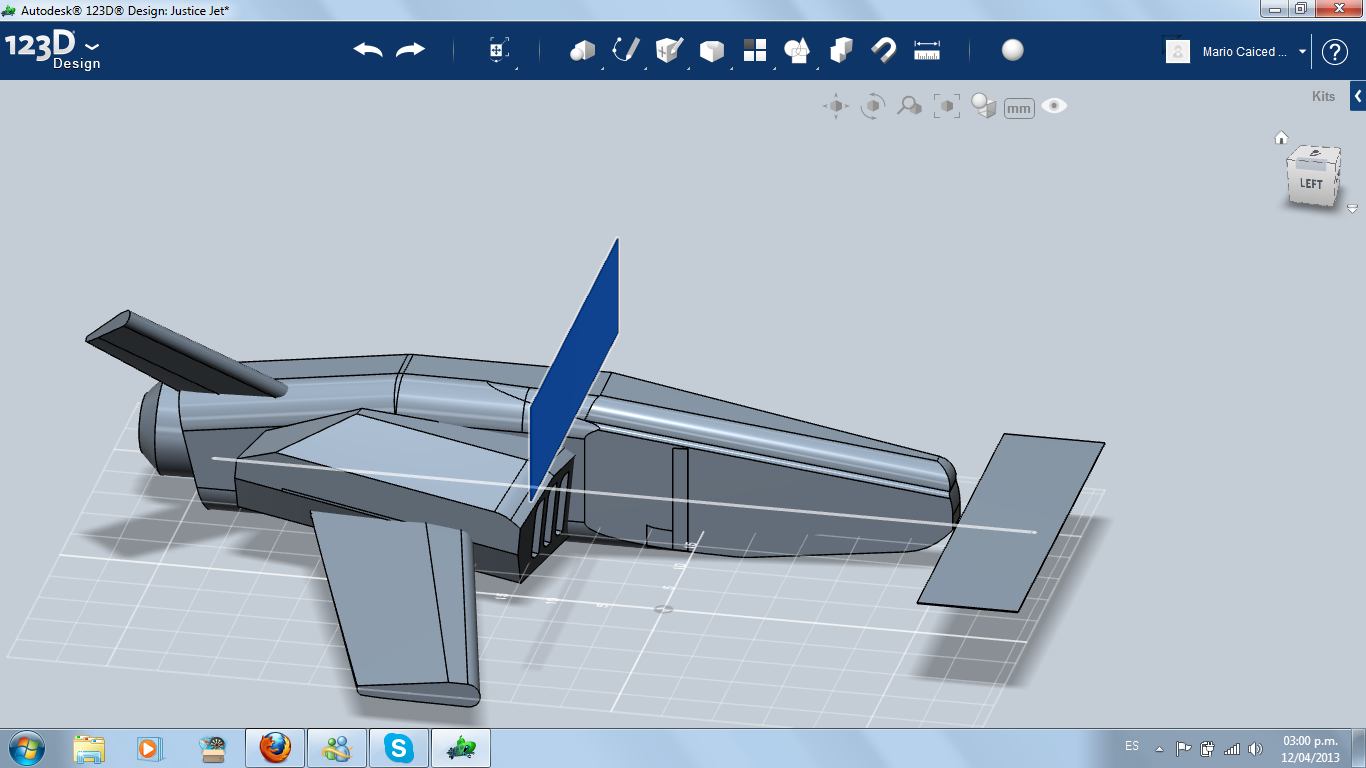Click the Fit view tool
This screenshot has width=1366, height=768.
pos(946,106)
